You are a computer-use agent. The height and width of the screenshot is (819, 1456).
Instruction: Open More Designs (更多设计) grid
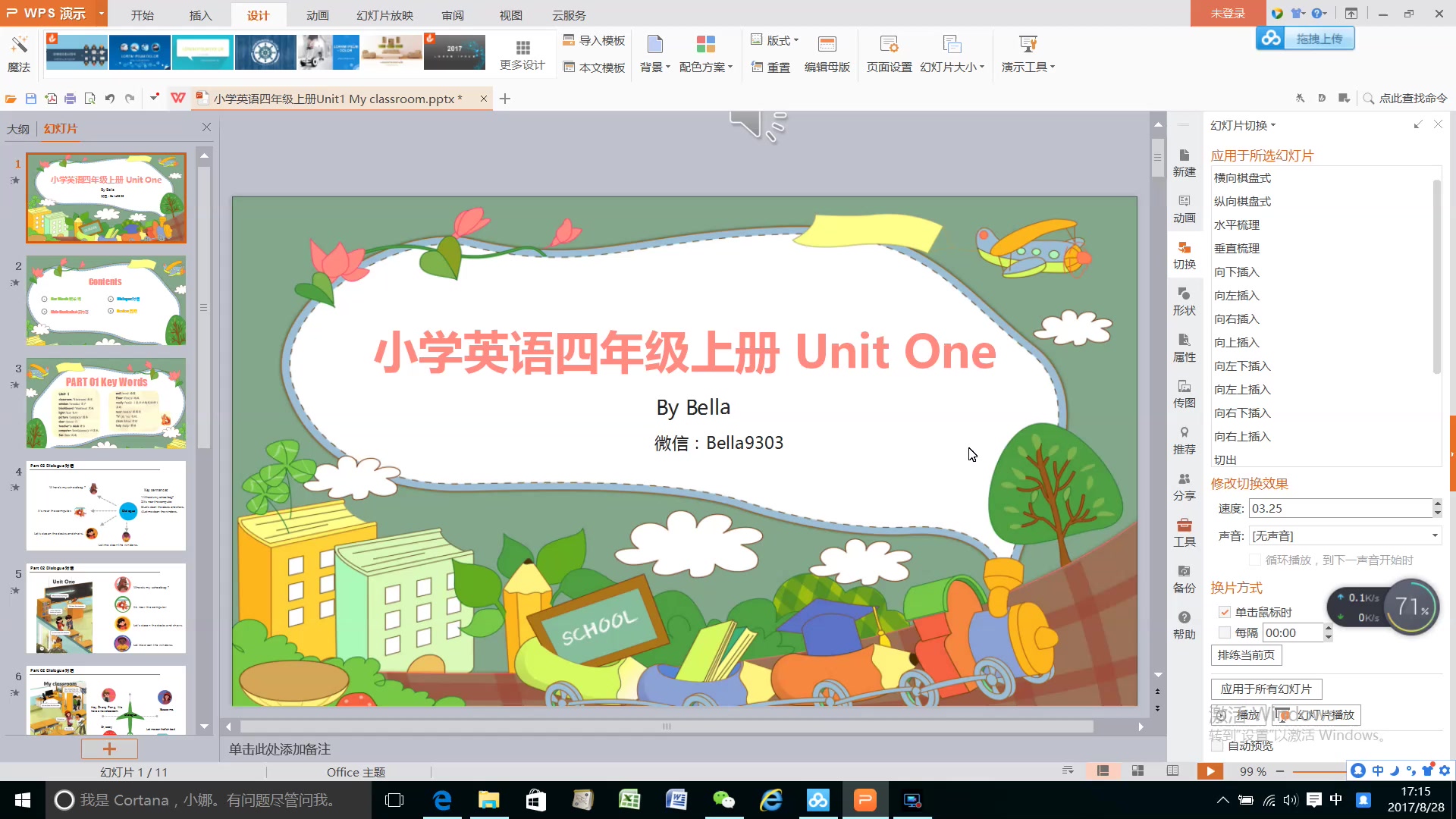point(522,55)
